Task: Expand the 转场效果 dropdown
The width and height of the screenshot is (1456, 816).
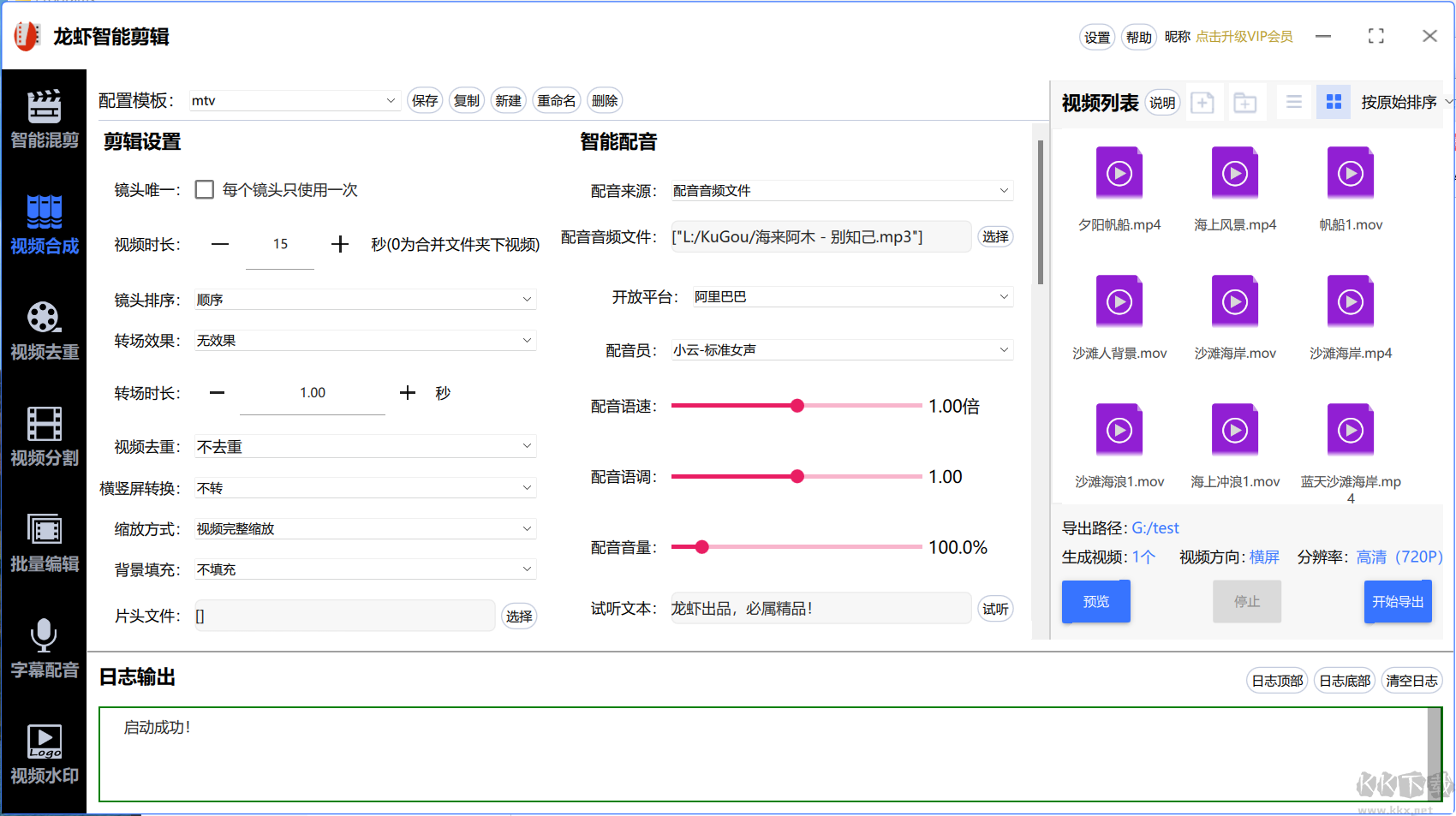Action: (x=365, y=340)
